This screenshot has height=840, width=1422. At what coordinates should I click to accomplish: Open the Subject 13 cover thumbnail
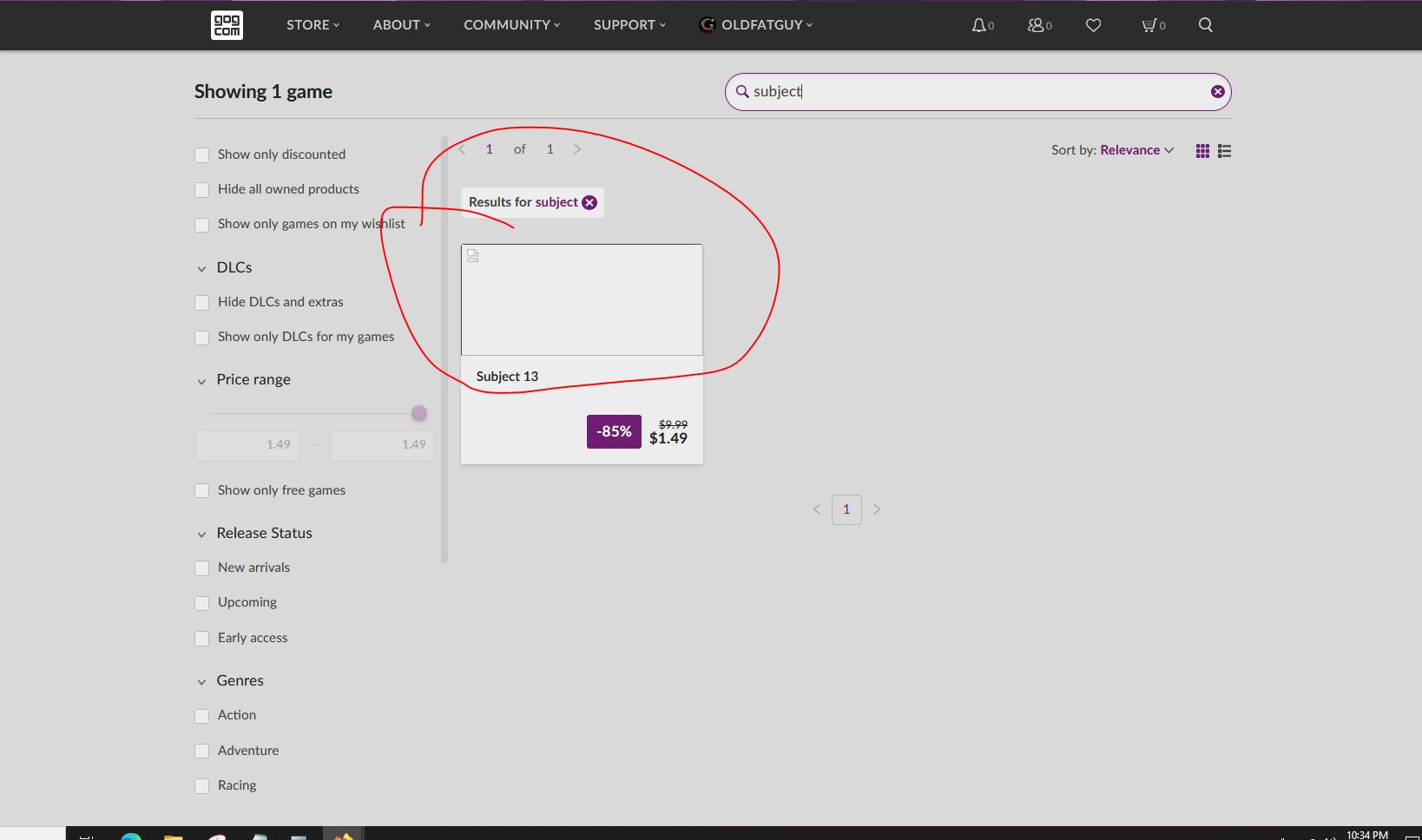[x=582, y=300]
